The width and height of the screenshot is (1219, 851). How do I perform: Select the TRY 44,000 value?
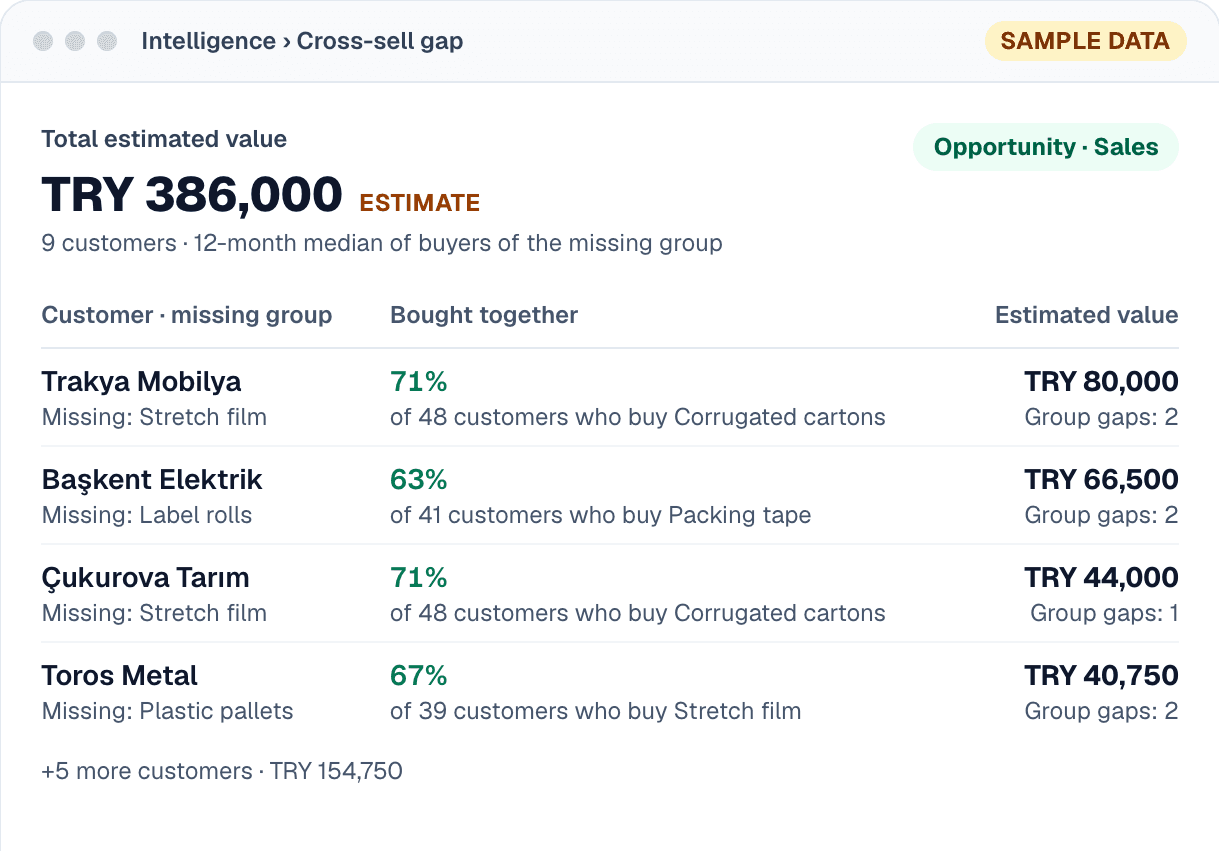(1102, 577)
